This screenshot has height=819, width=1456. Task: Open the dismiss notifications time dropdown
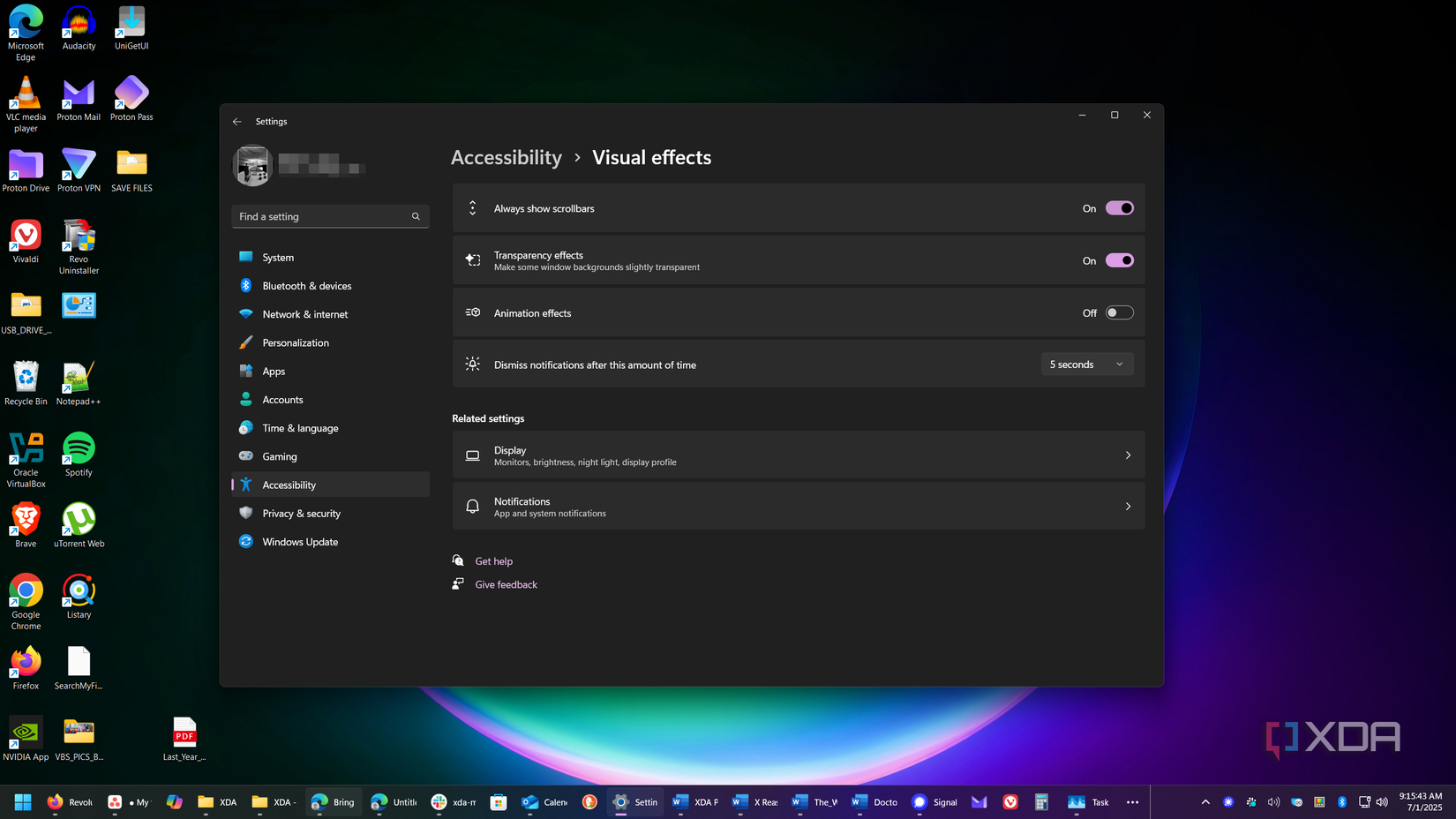coord(1086,364)
